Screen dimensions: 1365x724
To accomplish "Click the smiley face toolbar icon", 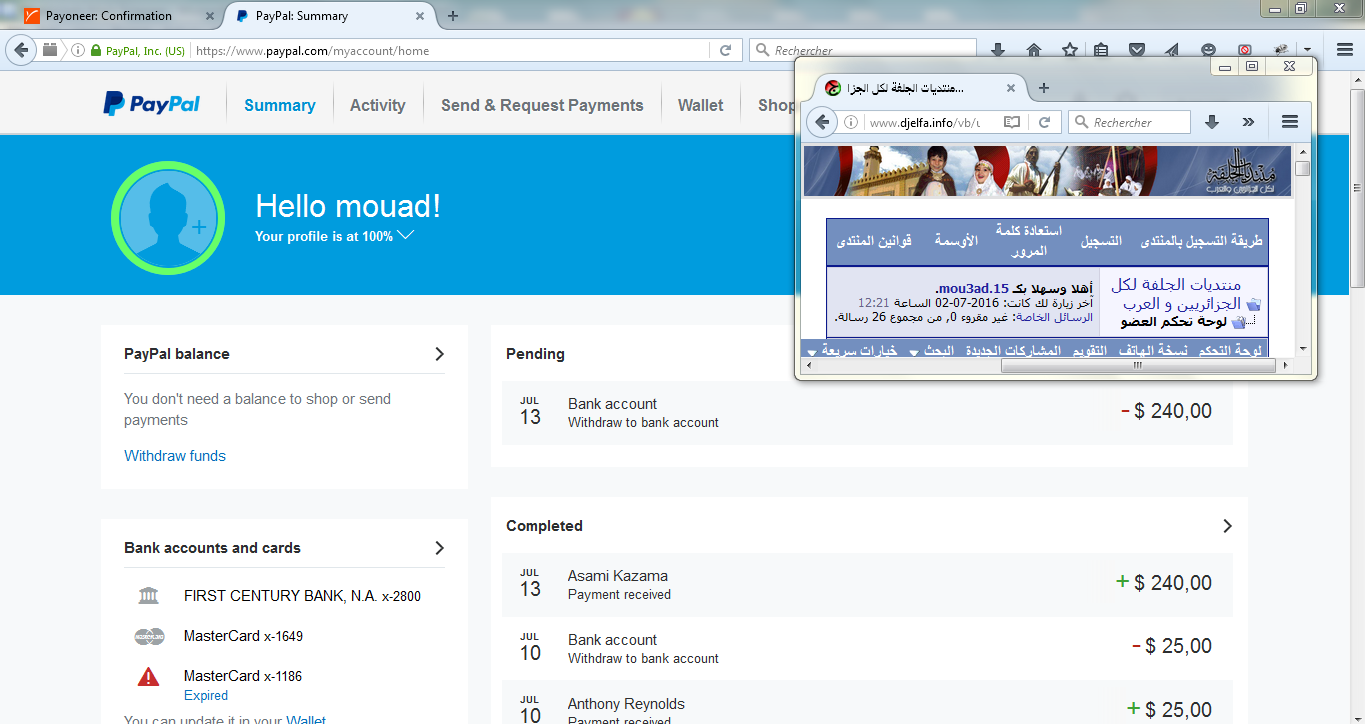I will coord(1208,50).
